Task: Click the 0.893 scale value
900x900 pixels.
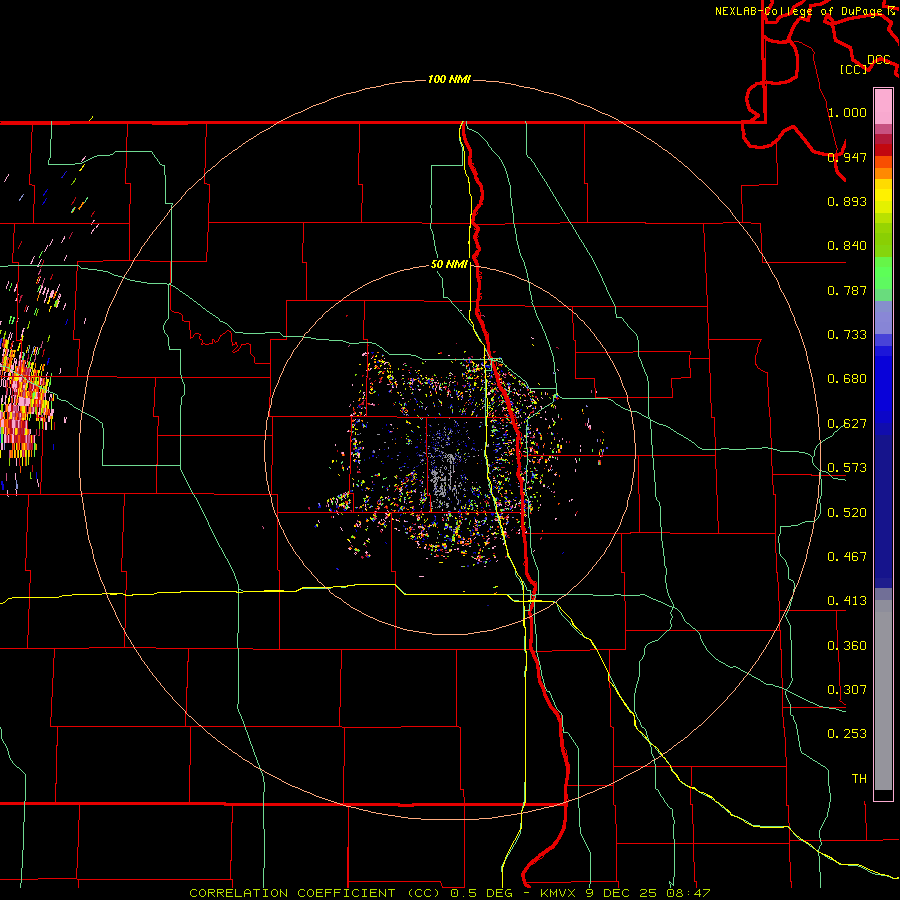Action: [847, 201]
